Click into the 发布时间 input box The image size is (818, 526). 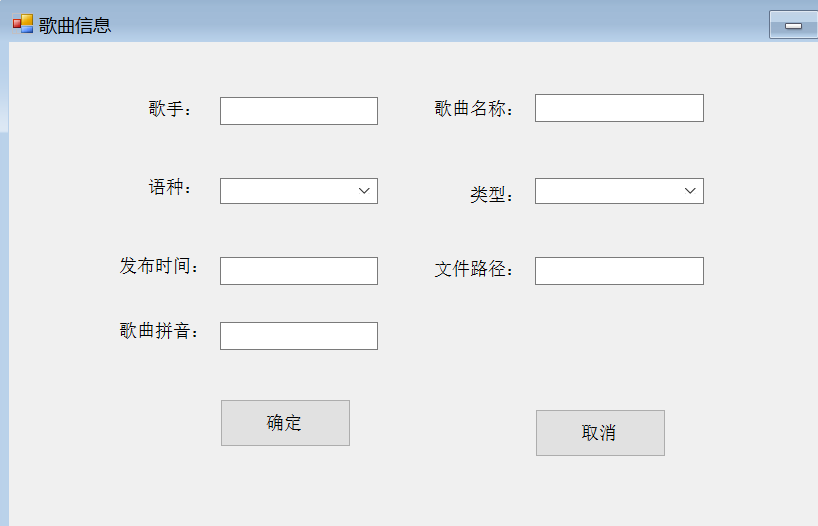tap(299, 271)
